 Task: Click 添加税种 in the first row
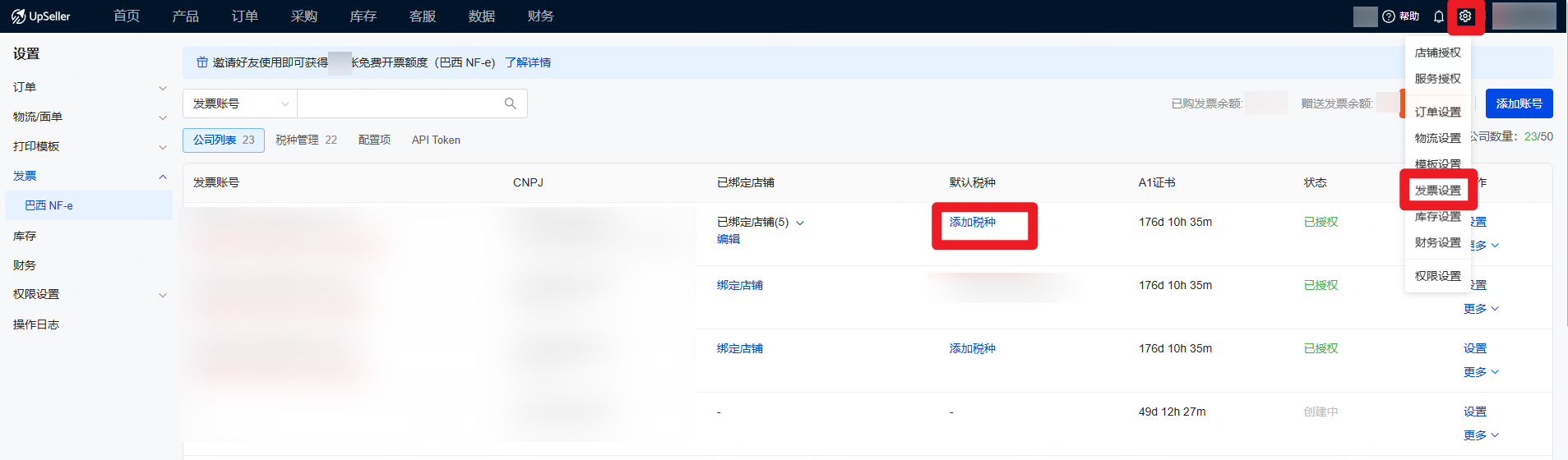click(x=973, y=222)
